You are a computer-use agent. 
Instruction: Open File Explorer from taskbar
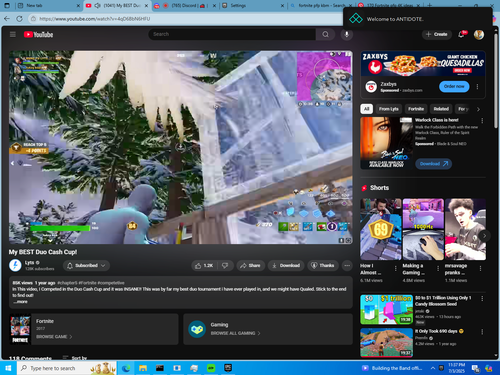[143, 368]
